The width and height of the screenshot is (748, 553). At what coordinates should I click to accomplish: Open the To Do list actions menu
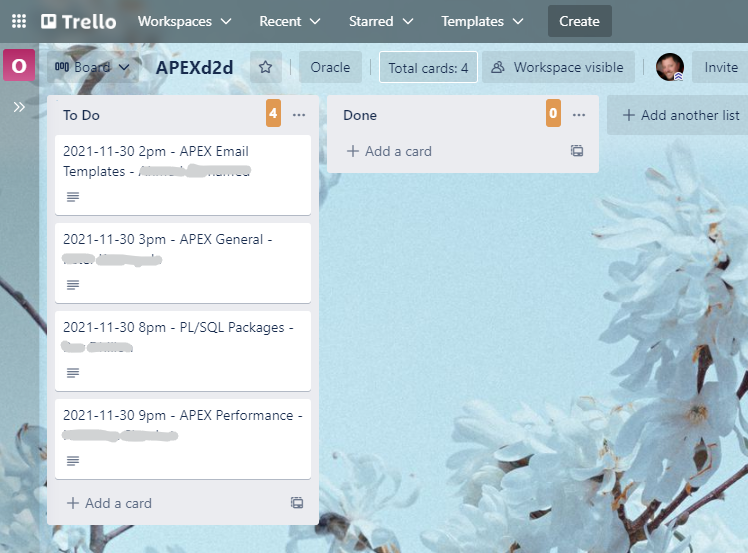coord(299,115)
